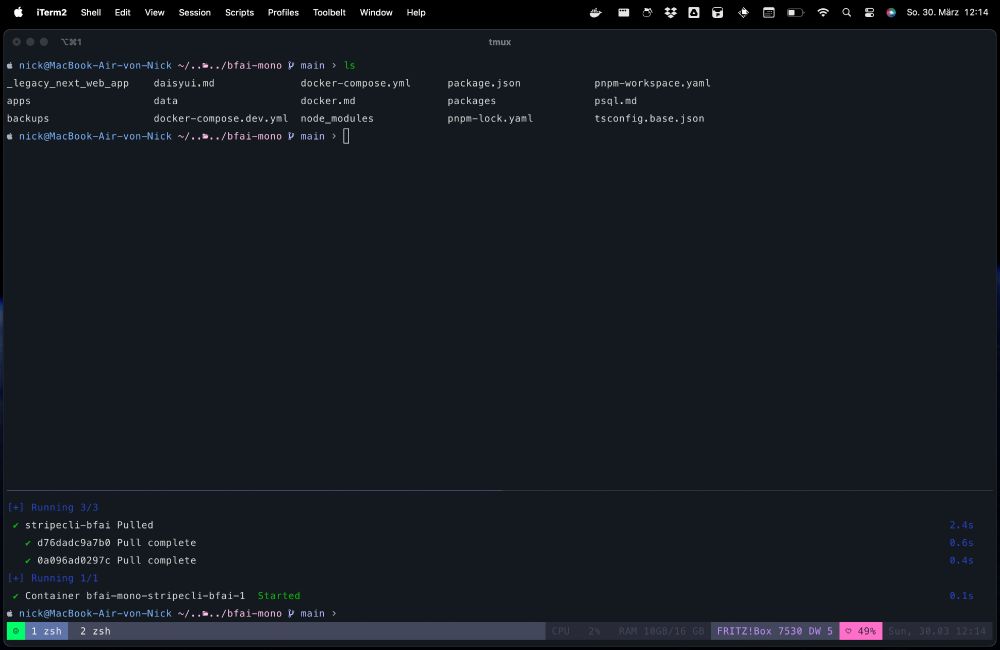The image size is (1000, 650).
Task: Click the 'docker.md' file name
Action: tap(328, 101)
